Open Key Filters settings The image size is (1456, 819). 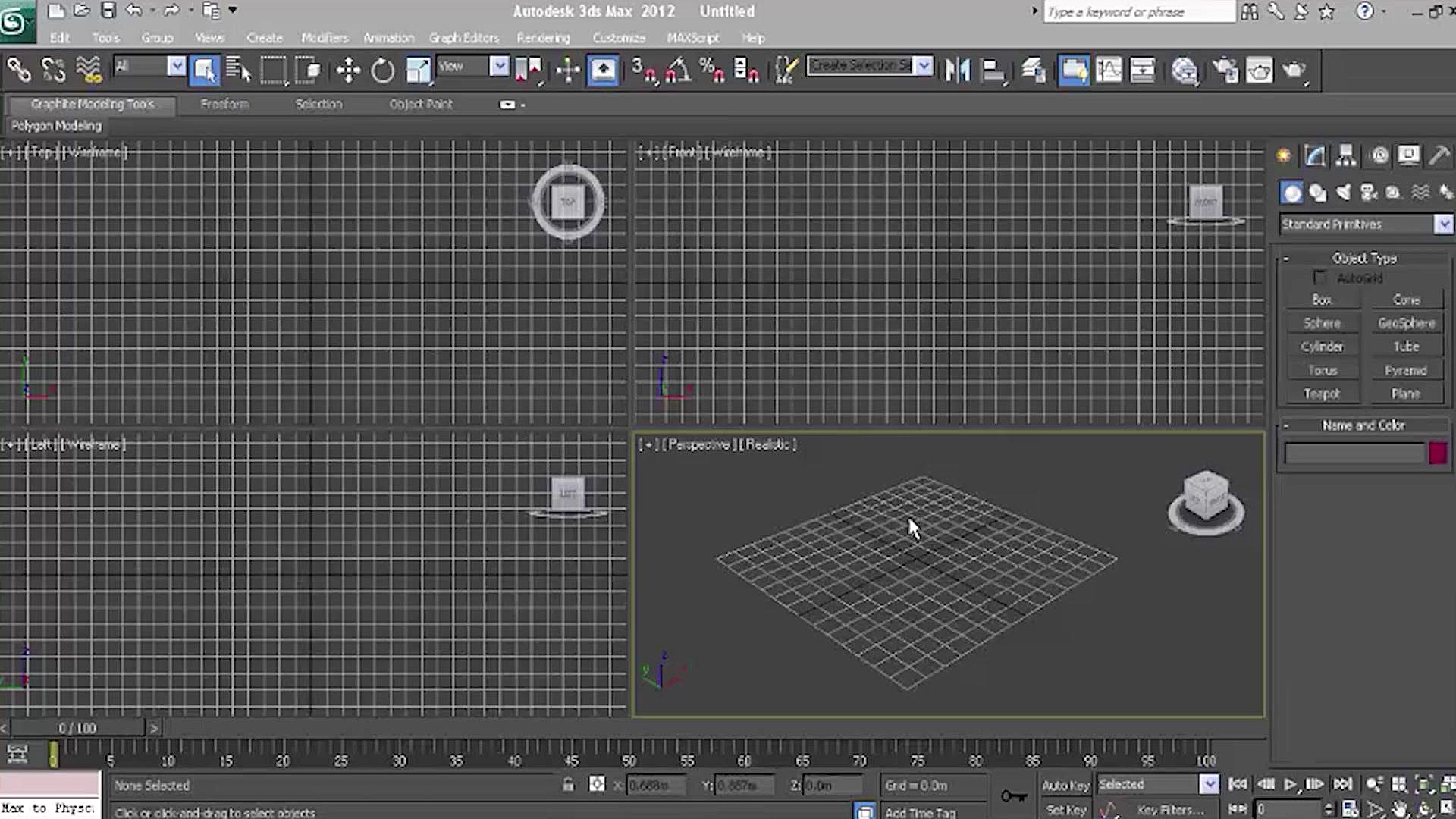(x=1170, y=810)
